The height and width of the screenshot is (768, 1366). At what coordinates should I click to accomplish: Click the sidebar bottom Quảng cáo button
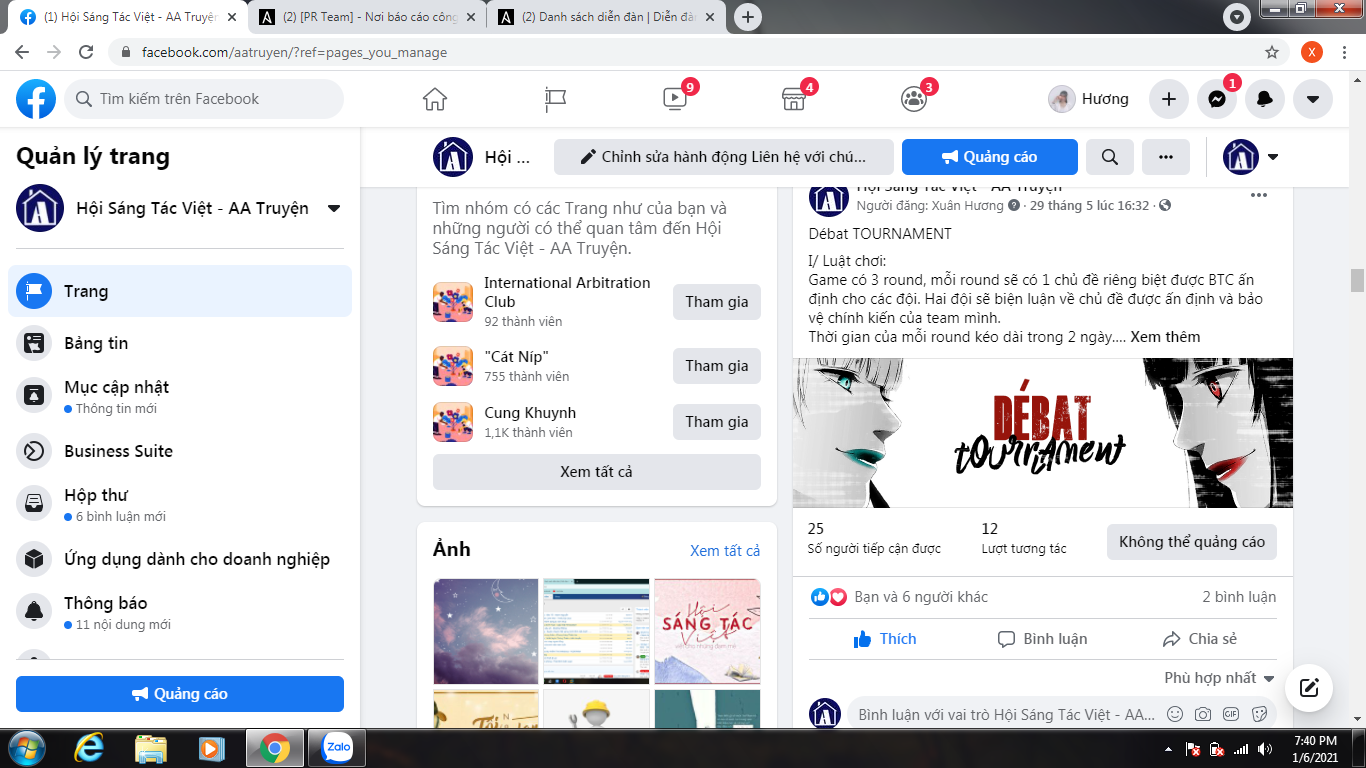[180, 694]
